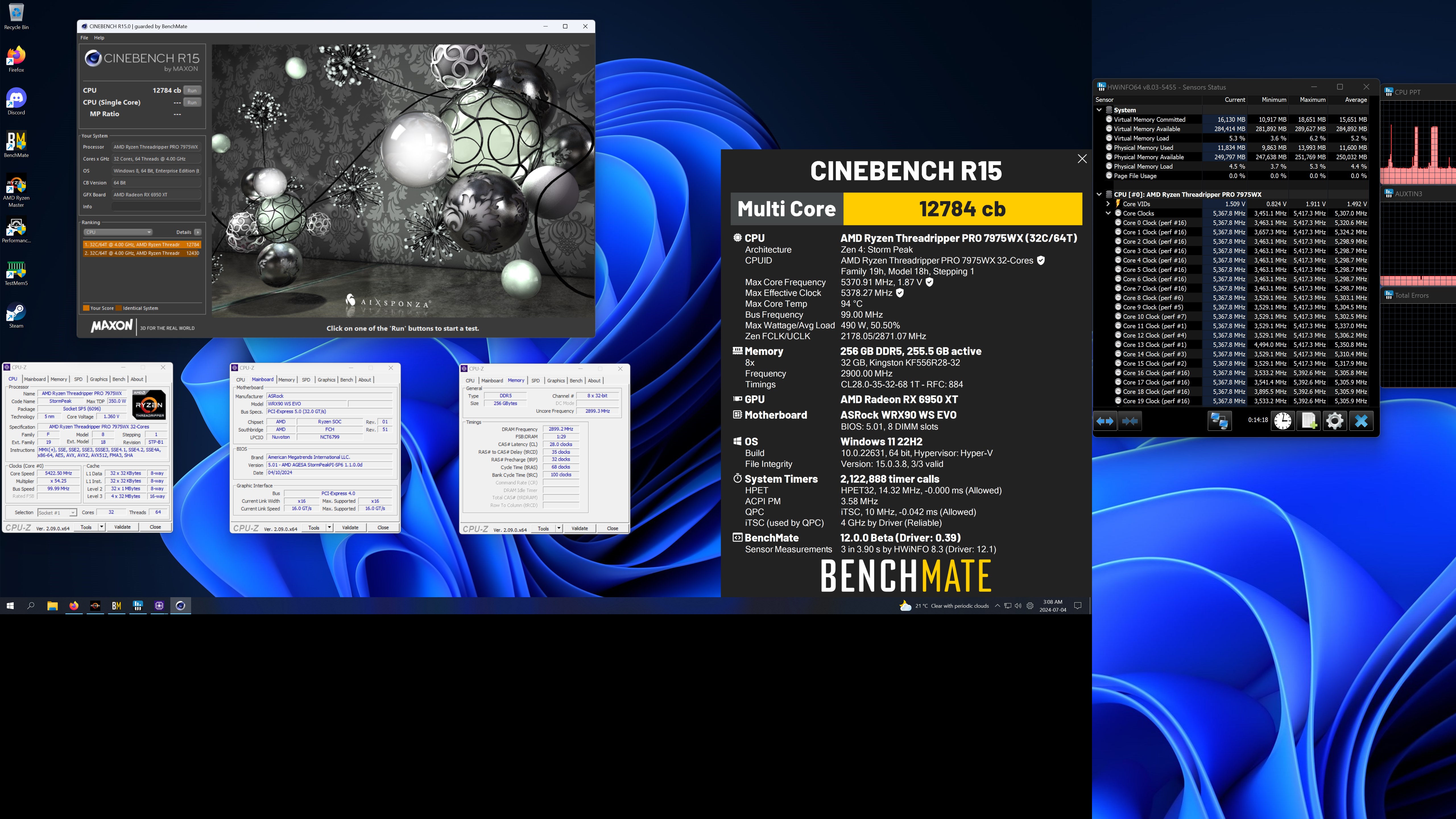Click HWiNFO collapse columns arrows button

click(x=1130, y=421)
